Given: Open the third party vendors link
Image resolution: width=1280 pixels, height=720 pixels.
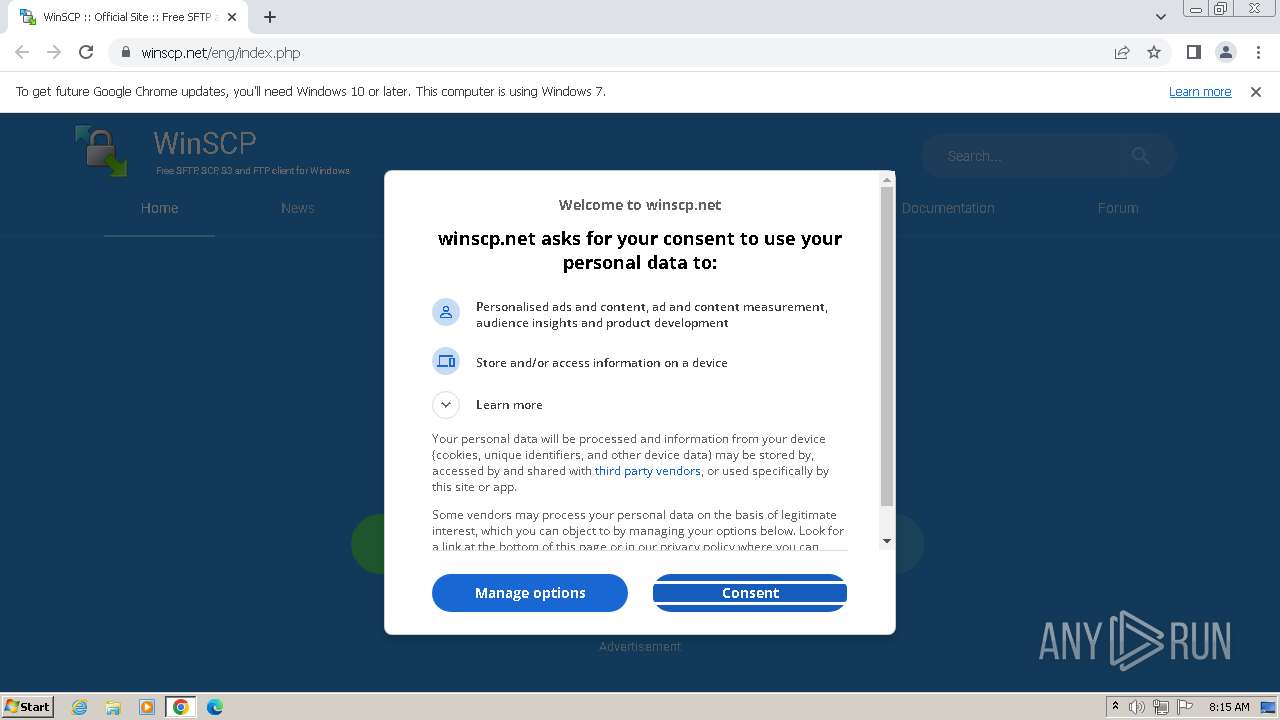Looking at the screenshot, I should pos(647,471).
